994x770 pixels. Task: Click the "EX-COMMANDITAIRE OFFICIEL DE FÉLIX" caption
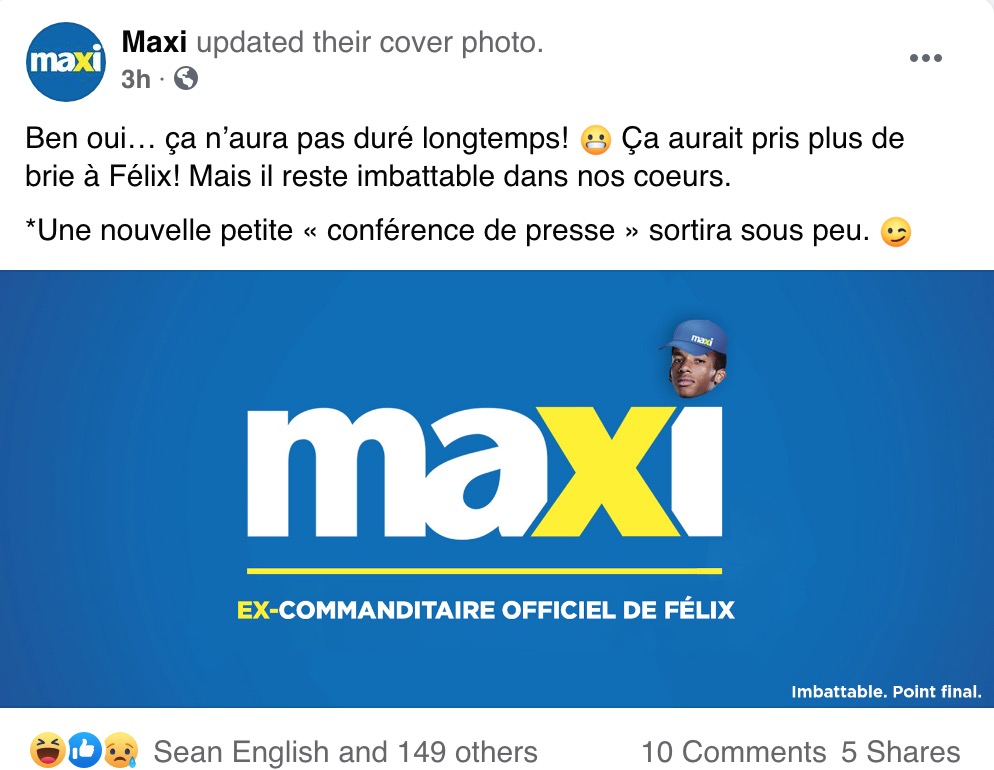click(485, 609)
